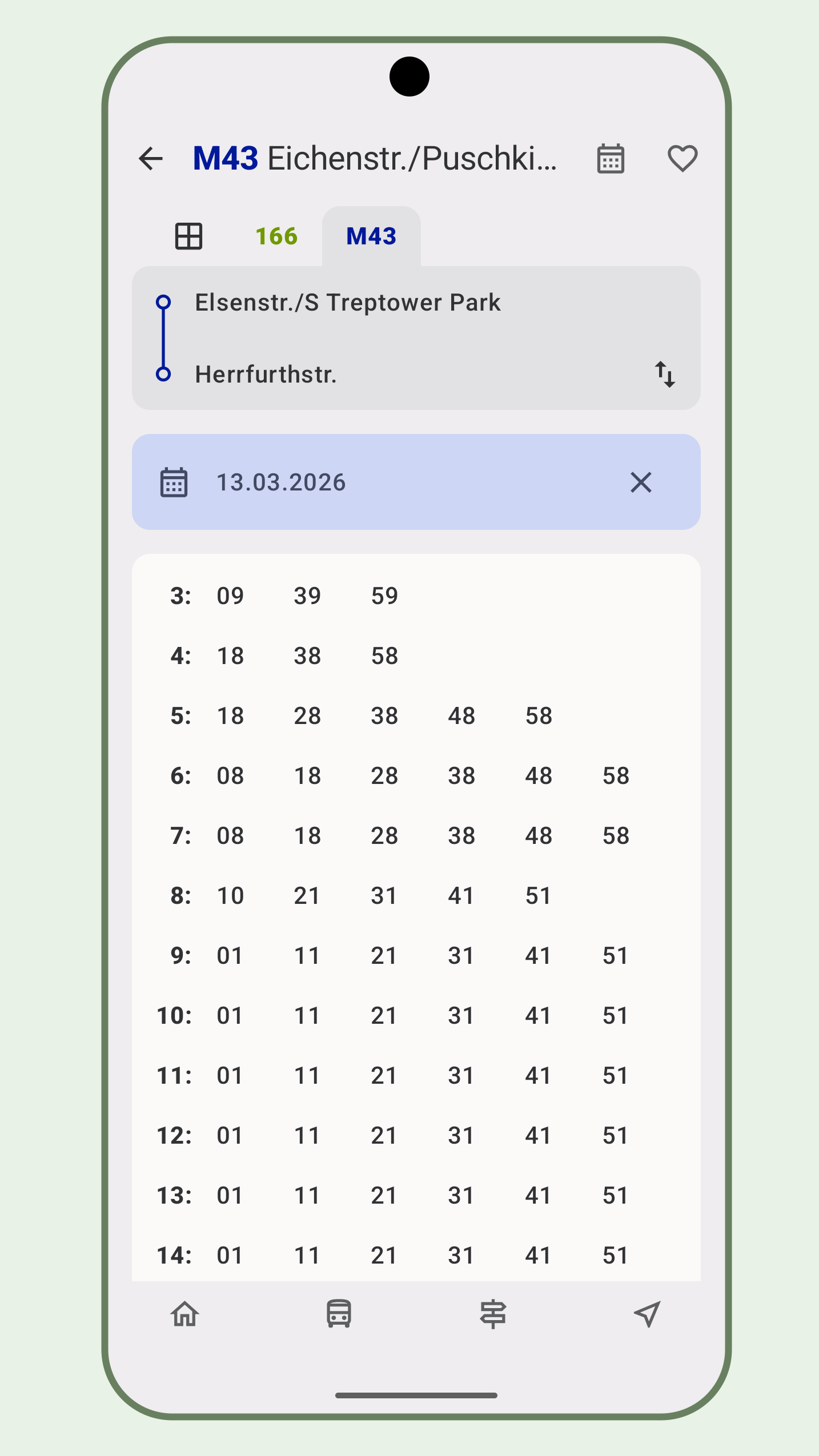This screenshot has width=819, height=1456.
Task: Tap the back arrow icon
Action: [151, 159]
